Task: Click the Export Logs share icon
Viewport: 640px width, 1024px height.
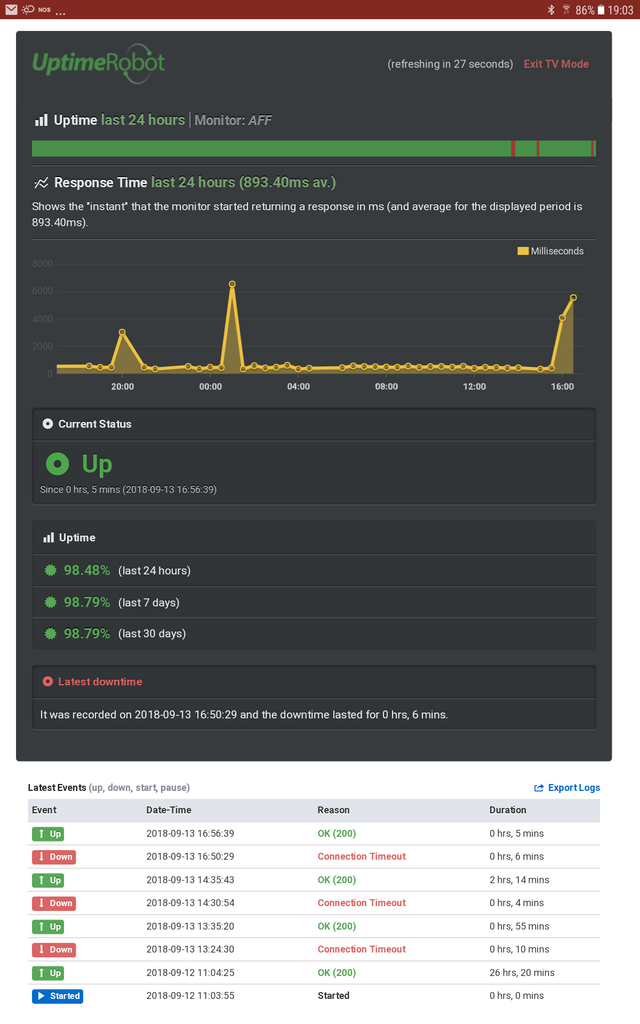Action: click(x=539, y=788)
